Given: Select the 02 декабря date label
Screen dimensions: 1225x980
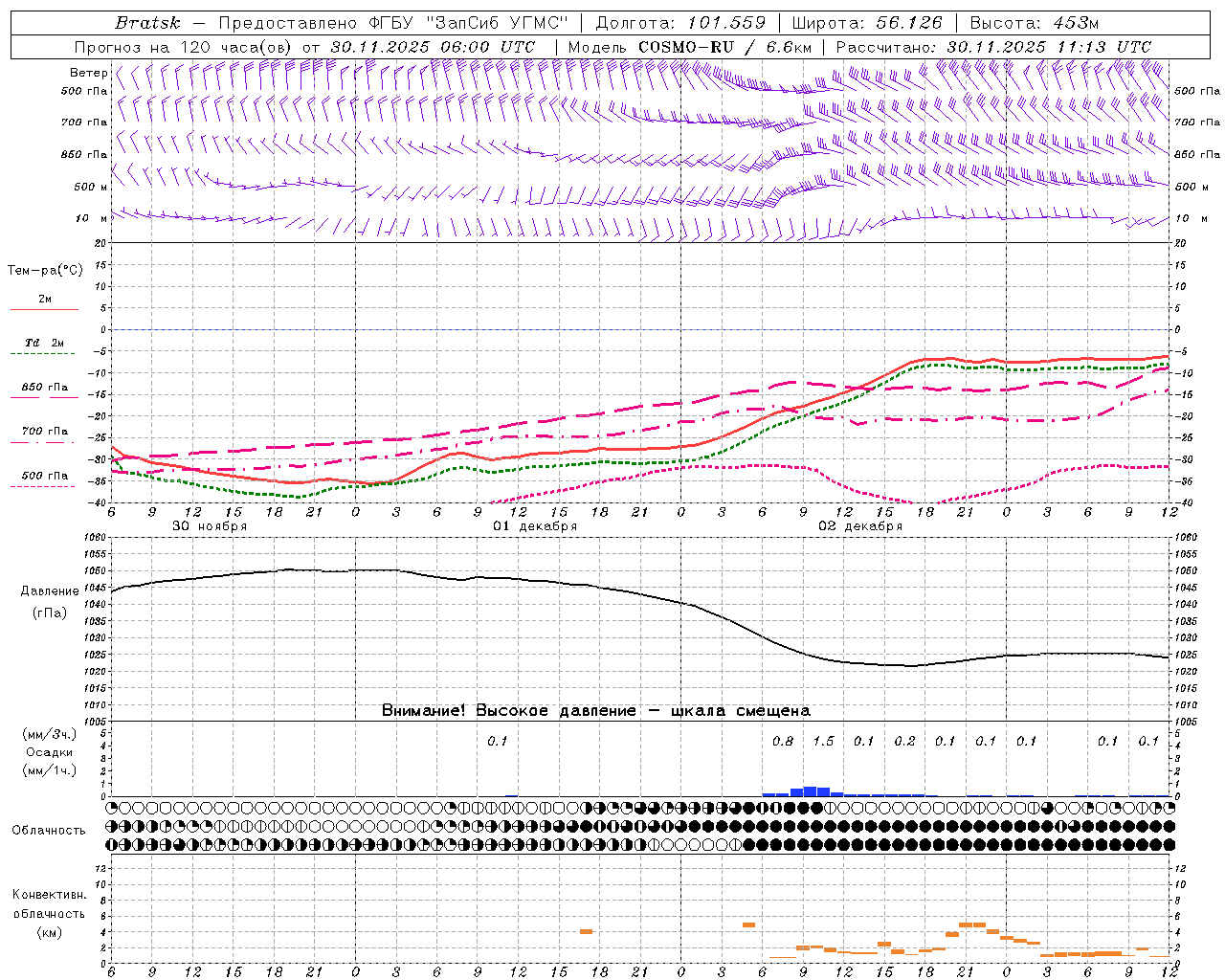Looking at the screenshot, I should click(x=860, y=526).
